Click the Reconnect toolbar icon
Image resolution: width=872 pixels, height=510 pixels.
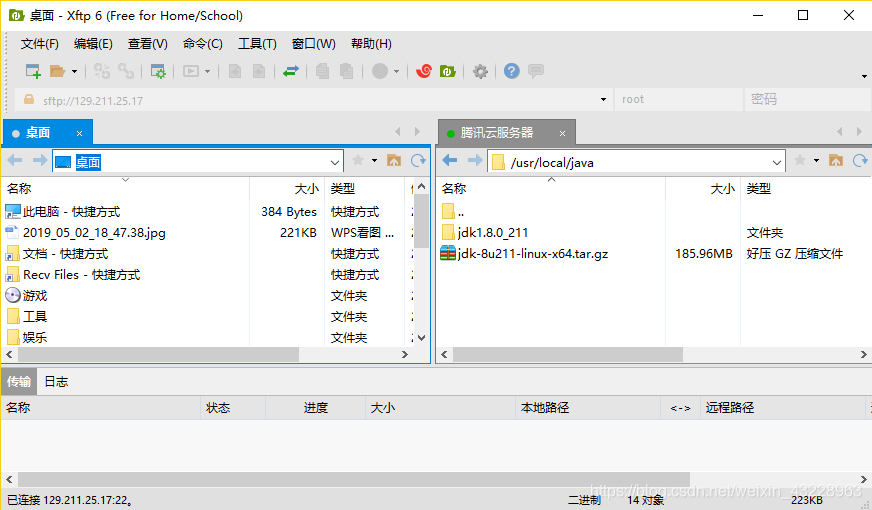click(102, 71)
